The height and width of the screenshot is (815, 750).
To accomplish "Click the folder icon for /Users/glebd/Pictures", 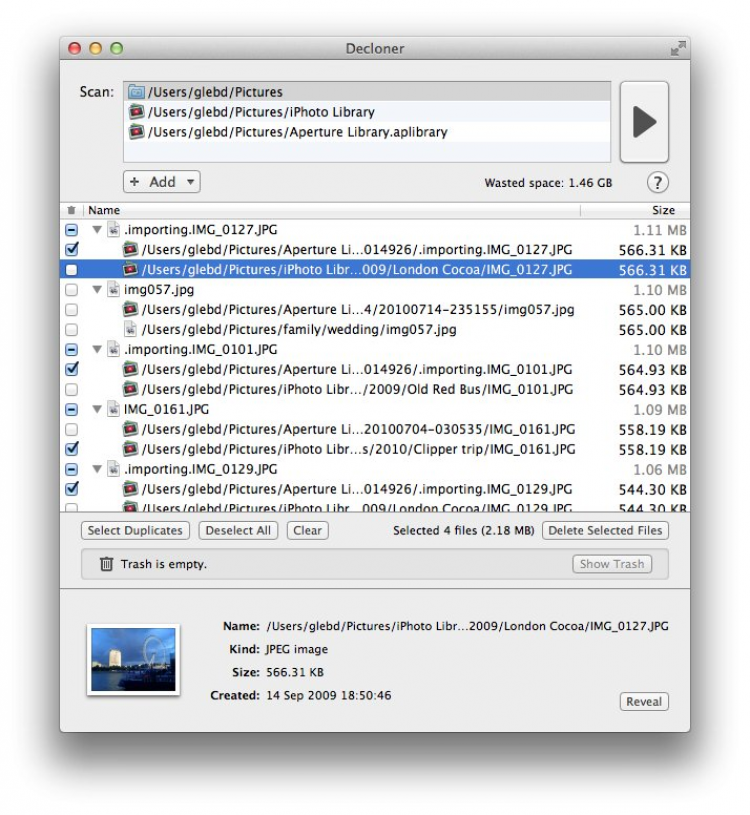I will point(136,92).
